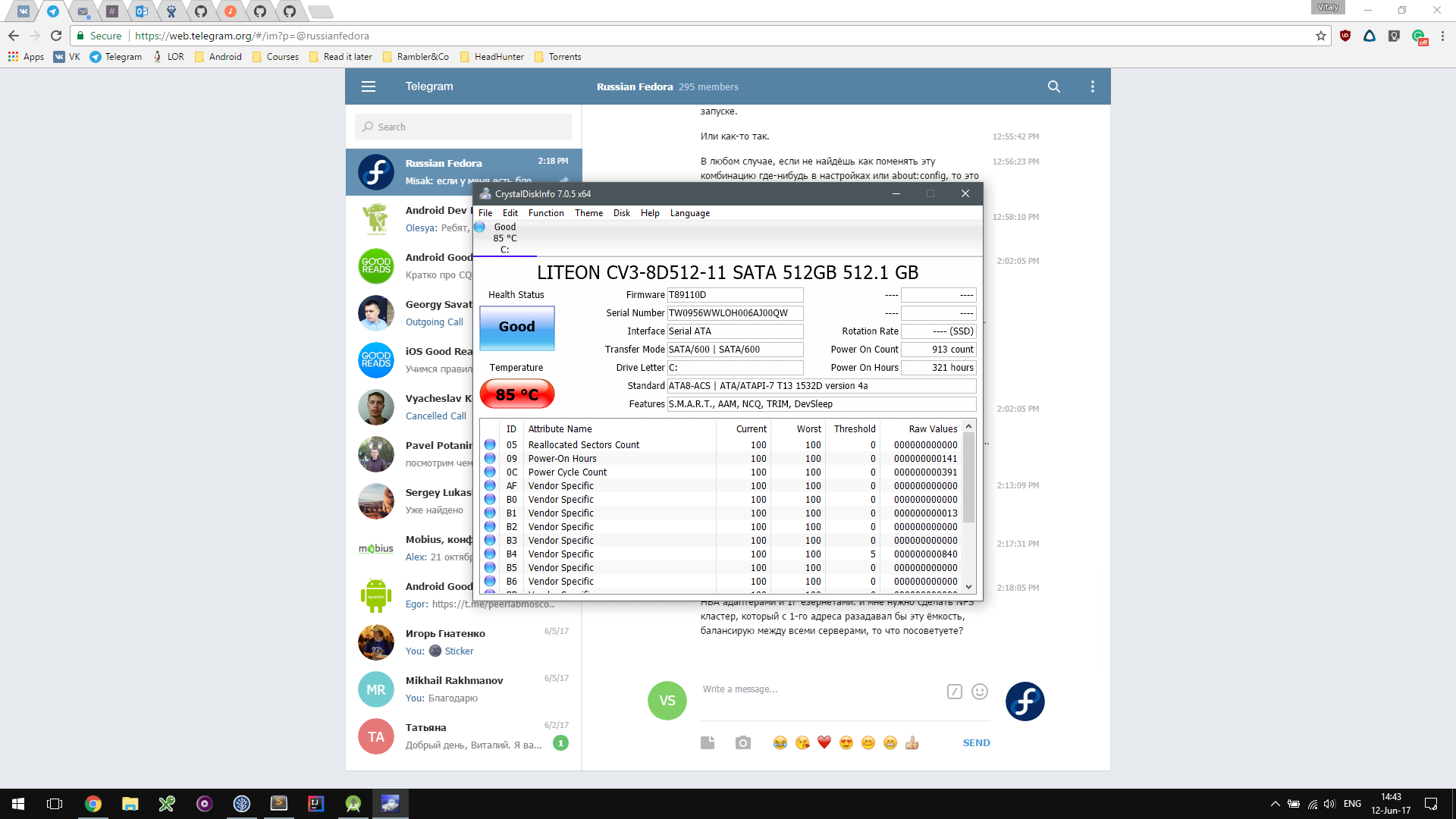Click the Good health status button
Viewport: 1456px width, 819px height.
[517, 327]
